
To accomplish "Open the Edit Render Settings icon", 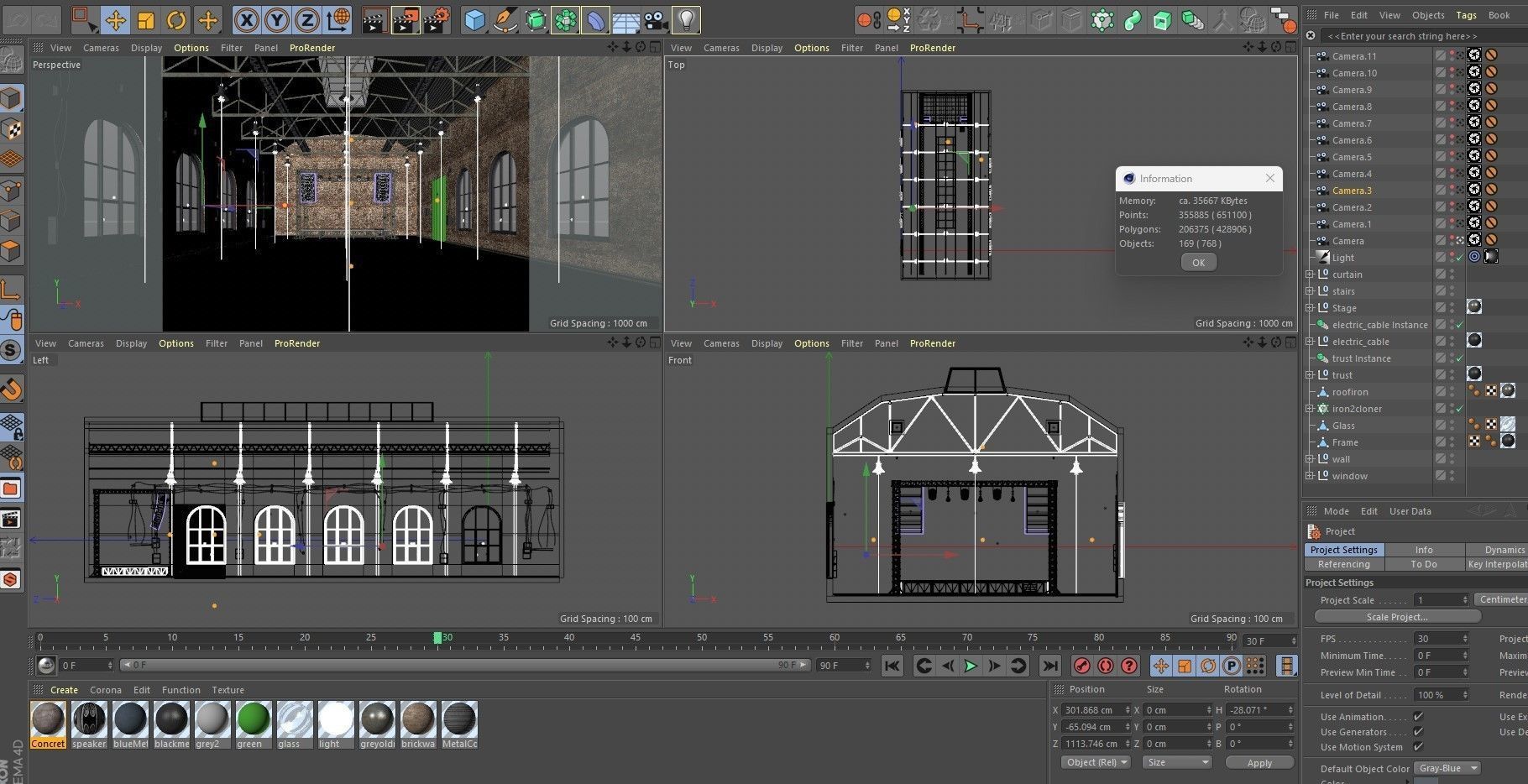I will coord(437,19).
